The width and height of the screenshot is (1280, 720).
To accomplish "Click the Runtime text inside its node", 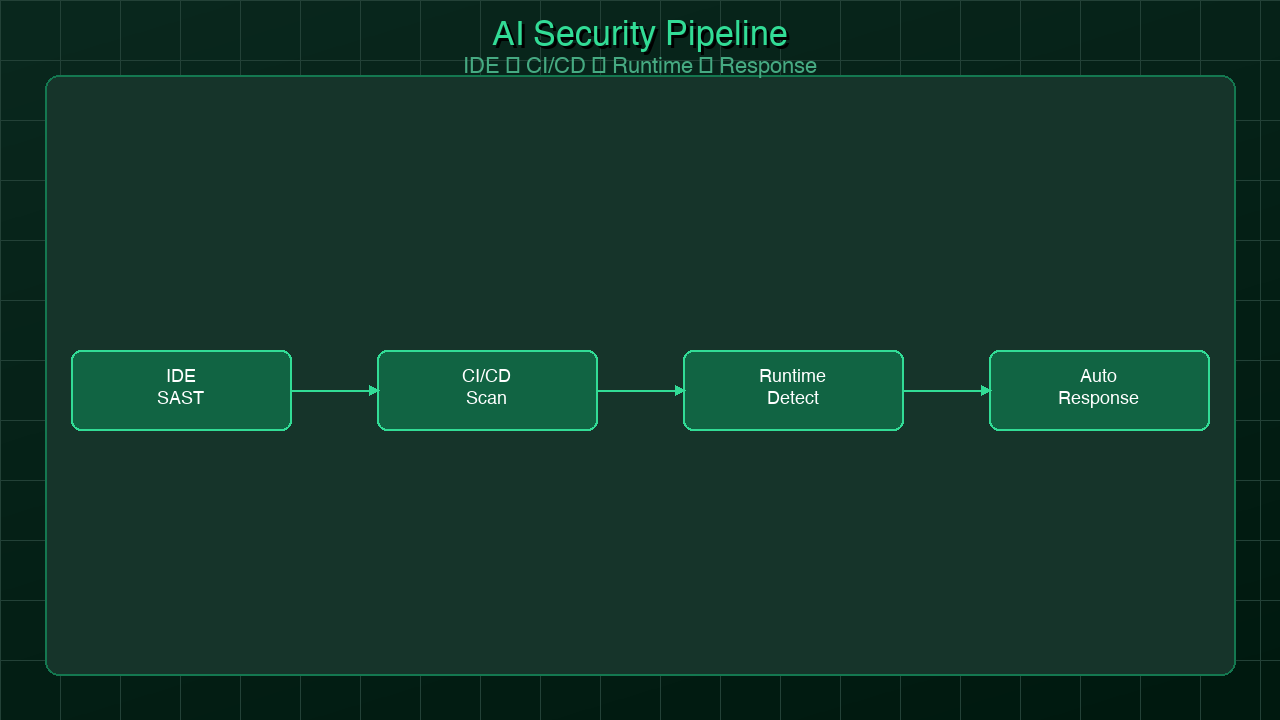I will (x=793, y=376).
